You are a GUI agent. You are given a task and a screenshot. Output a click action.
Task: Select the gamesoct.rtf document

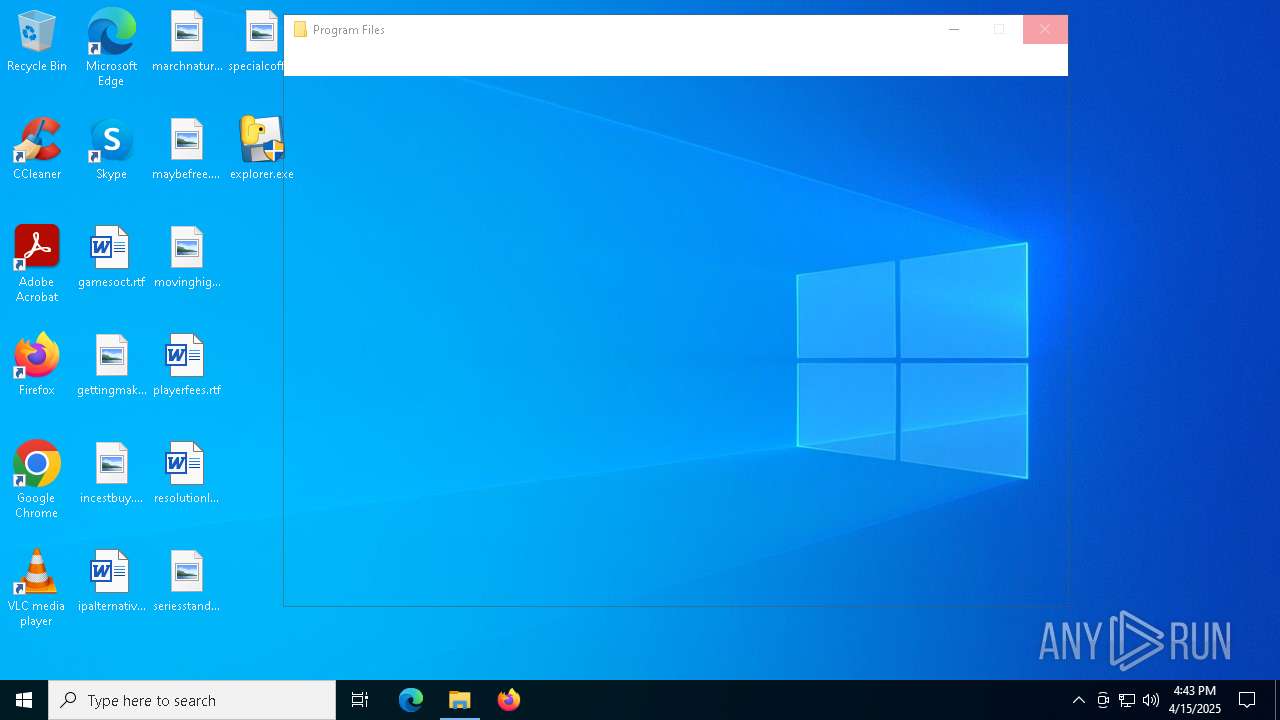pos(111,257)
